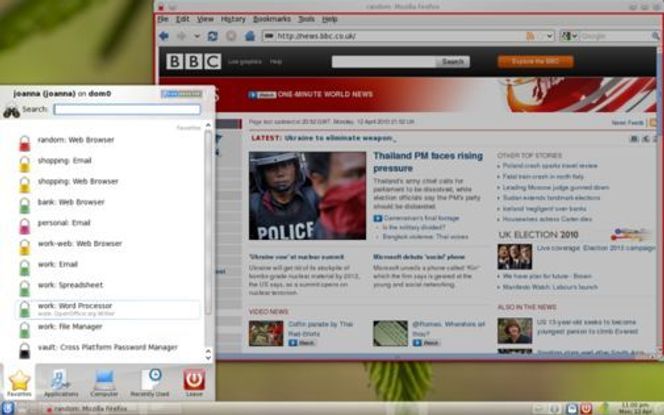Open the Favorites star tab

19,381
